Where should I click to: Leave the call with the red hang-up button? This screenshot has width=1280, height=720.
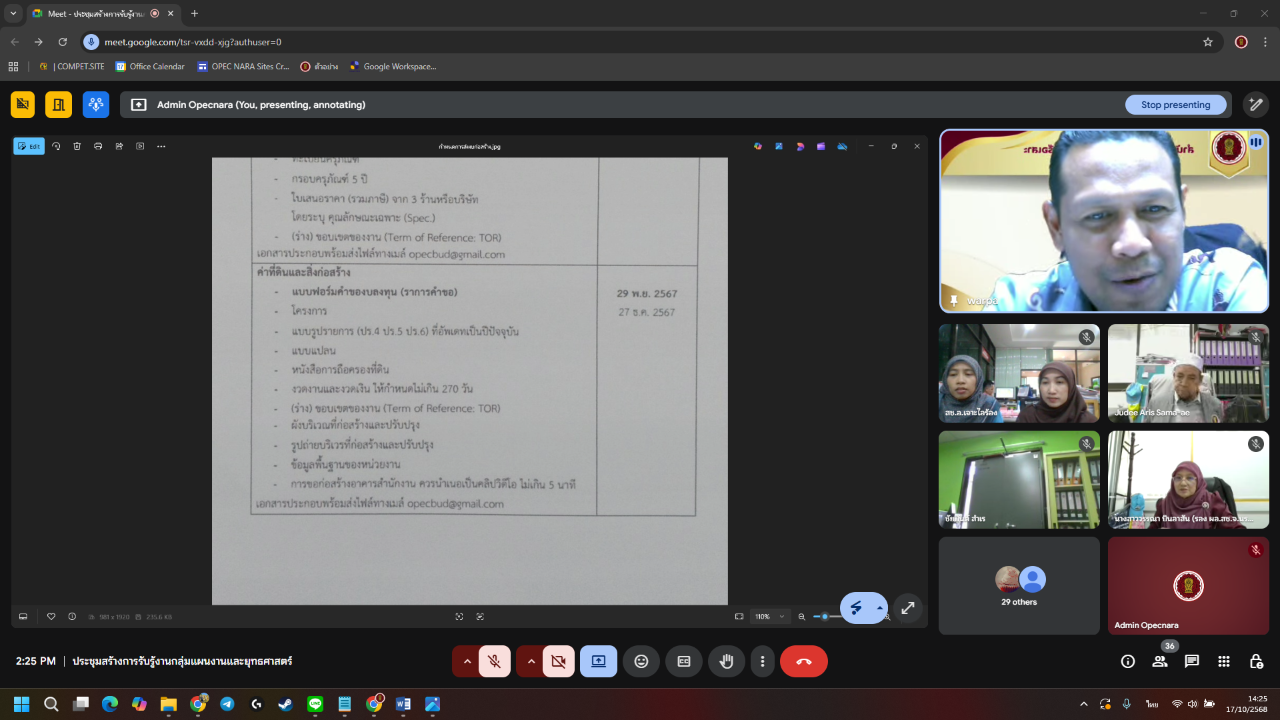(803, 661)
